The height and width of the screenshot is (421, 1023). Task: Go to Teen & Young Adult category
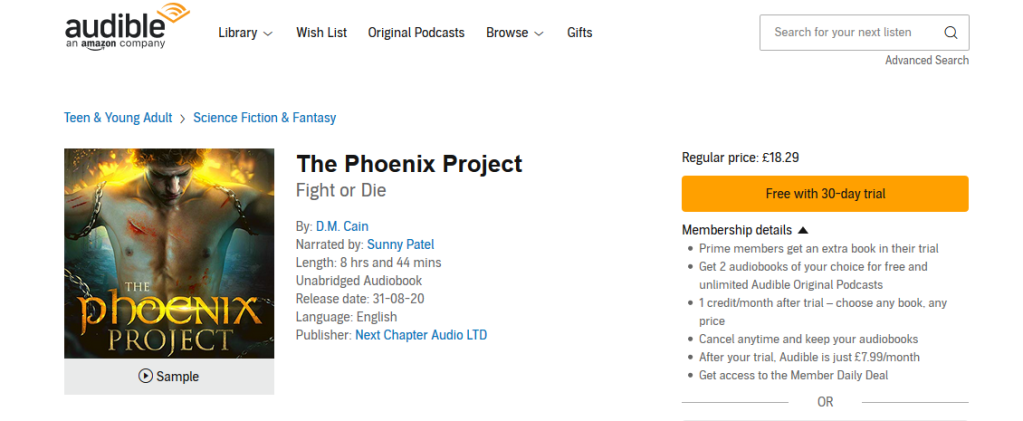pyautogui.click(x=118, y=118)
